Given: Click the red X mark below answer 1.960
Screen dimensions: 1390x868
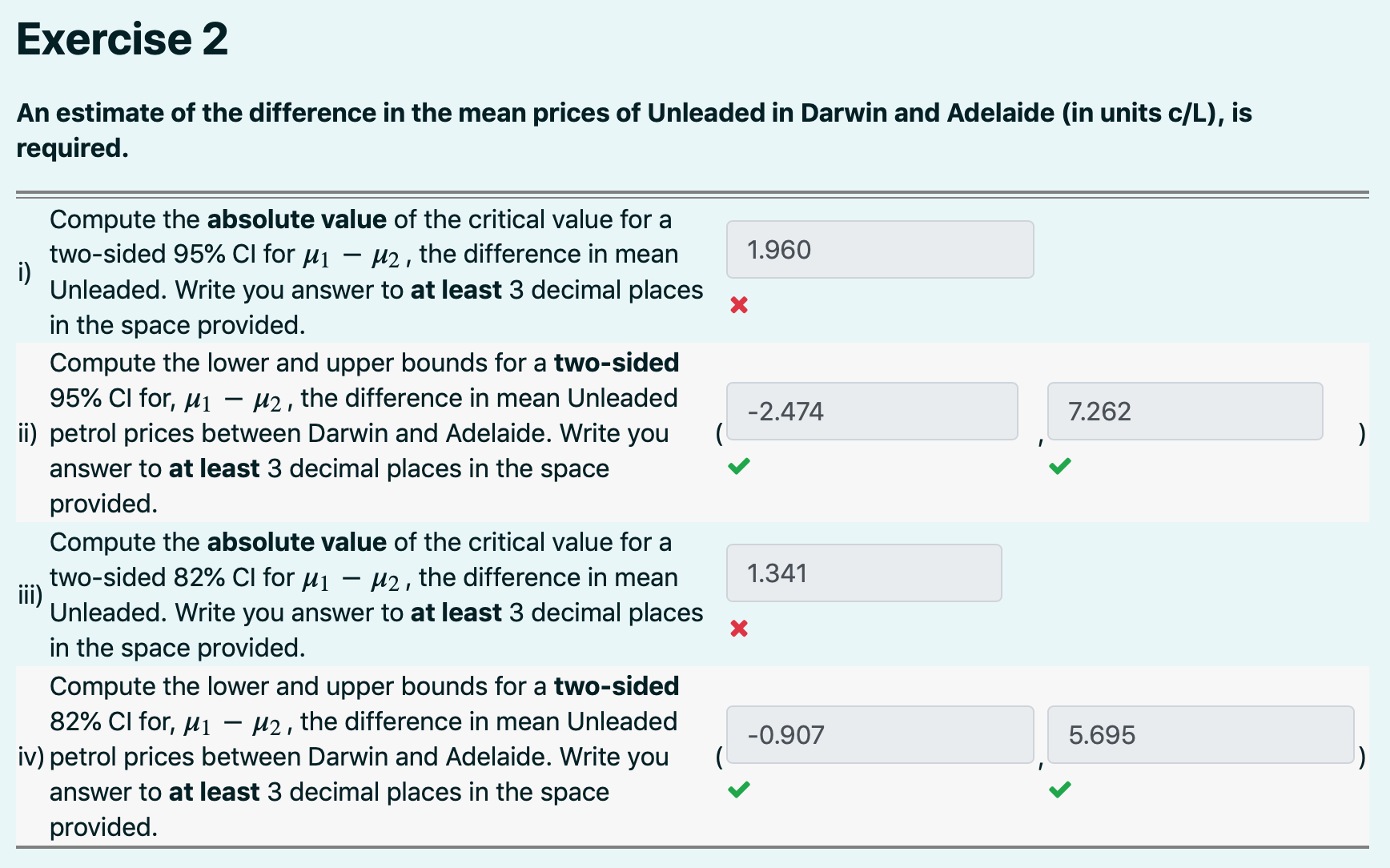Looking at the screenshot, I should tap(737, 304).
